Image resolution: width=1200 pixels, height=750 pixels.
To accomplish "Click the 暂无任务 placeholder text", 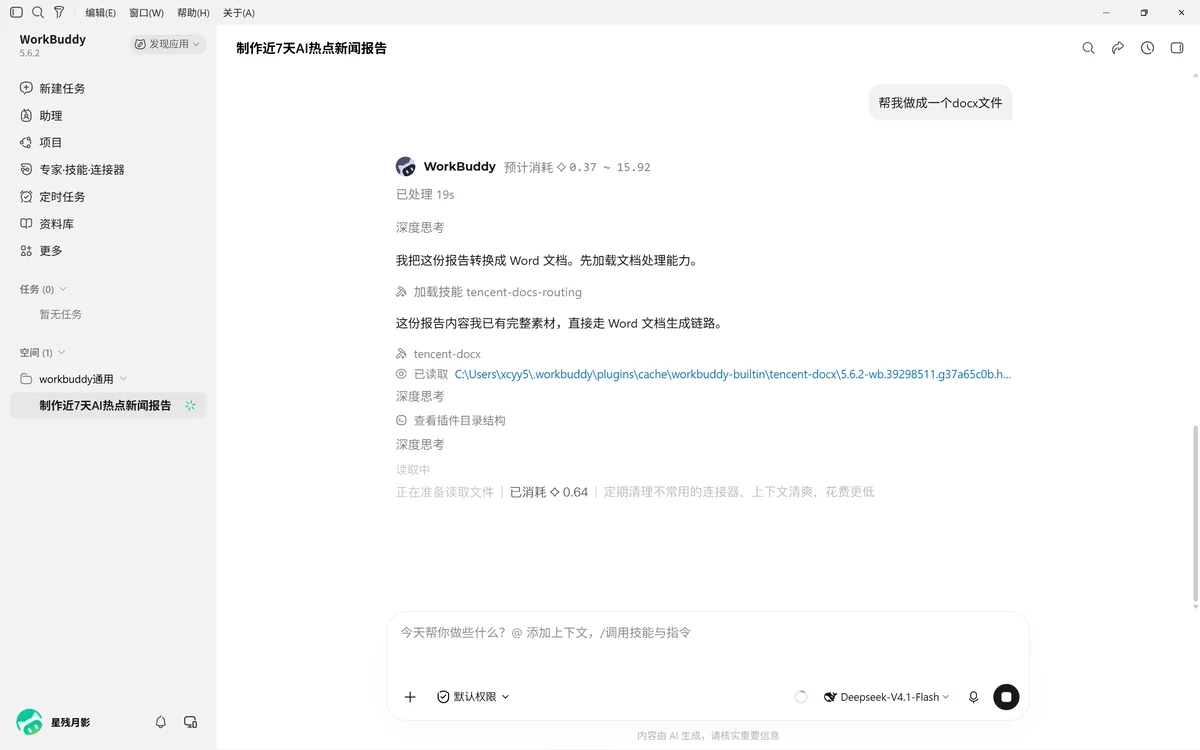I will [x=61, y=314].
